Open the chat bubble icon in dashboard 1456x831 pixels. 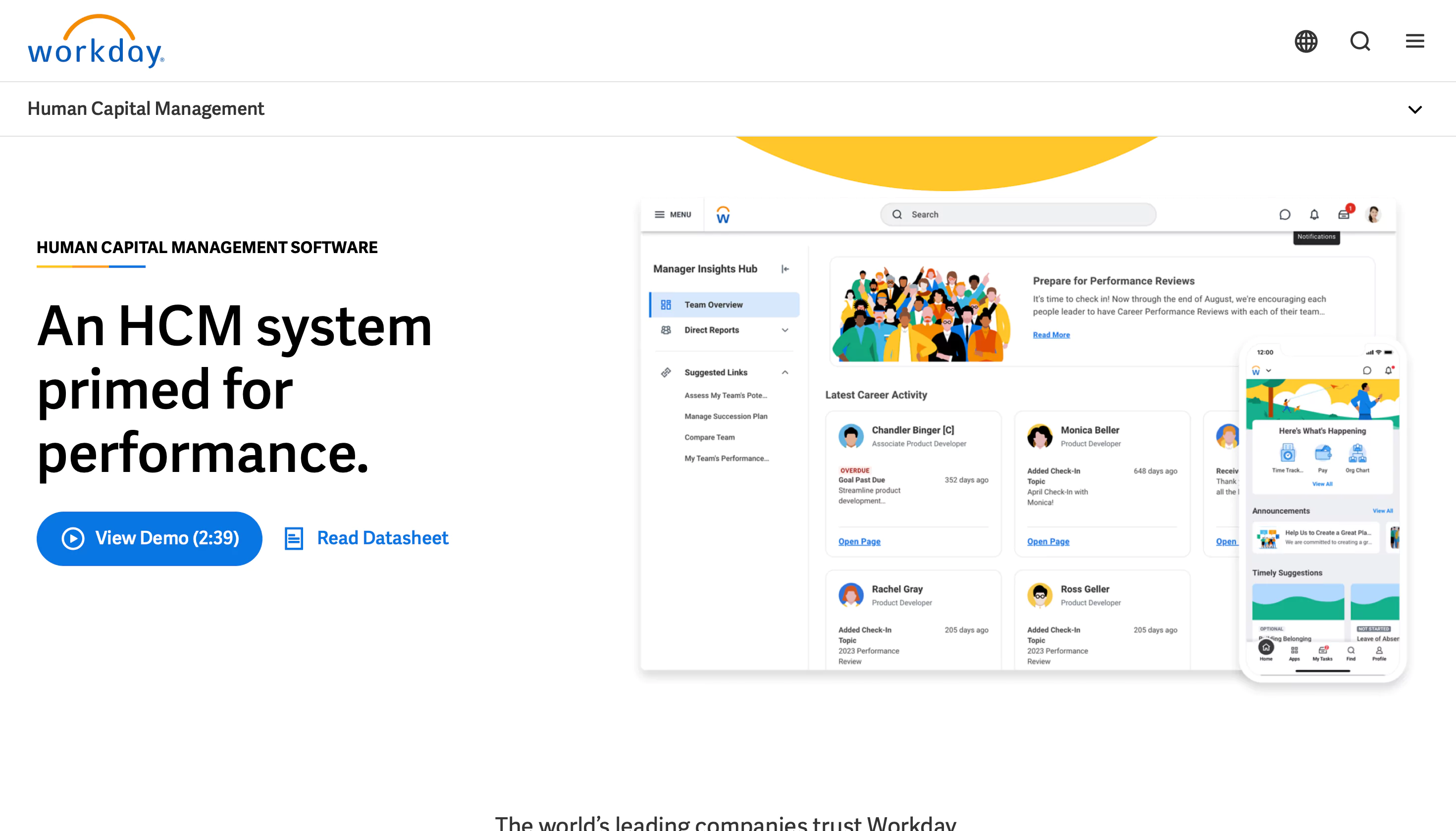(1284, 214)
